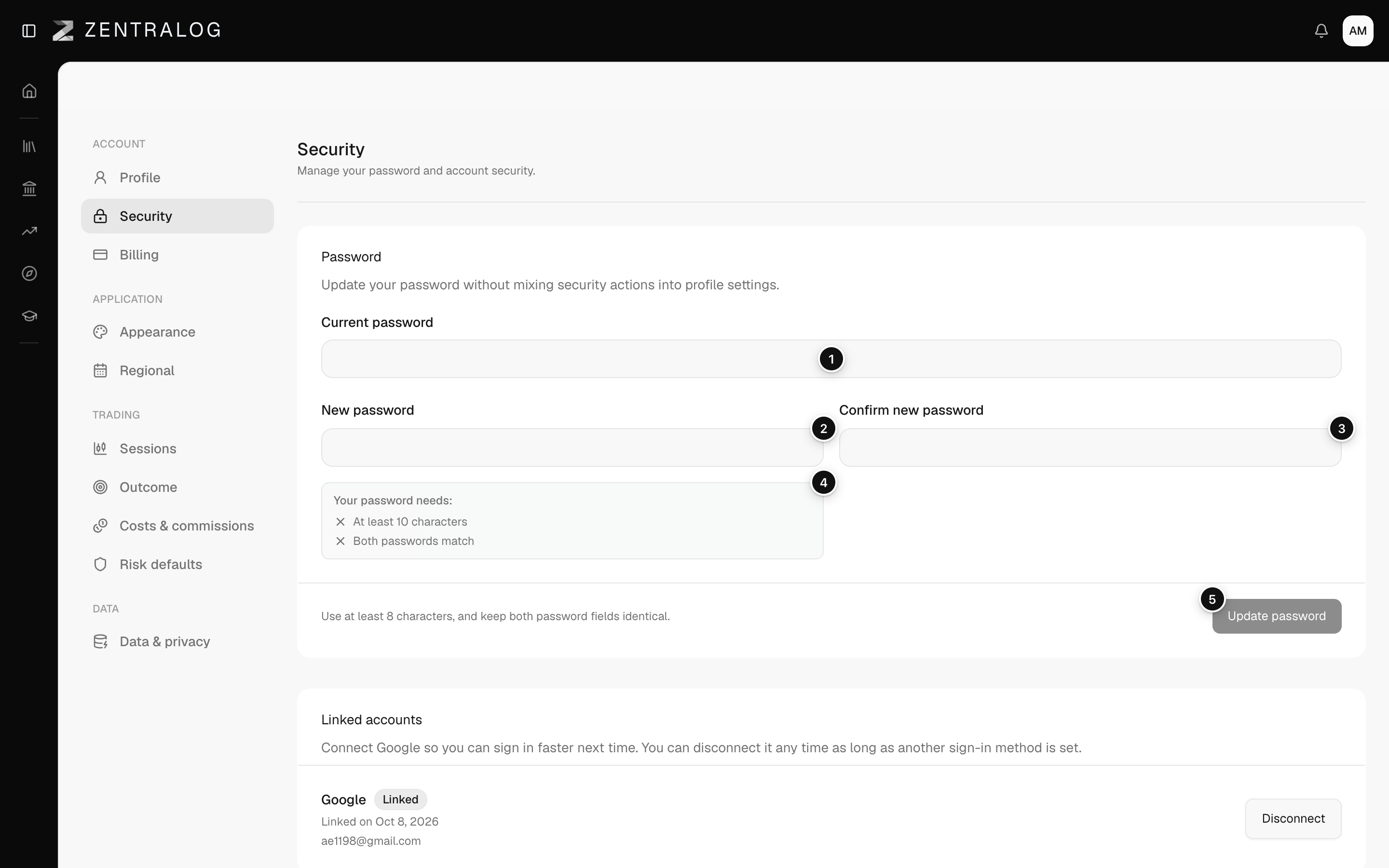
Task: Click the Risk defaults shield icon
Action: pyautogui.click(x=100, y=564)
